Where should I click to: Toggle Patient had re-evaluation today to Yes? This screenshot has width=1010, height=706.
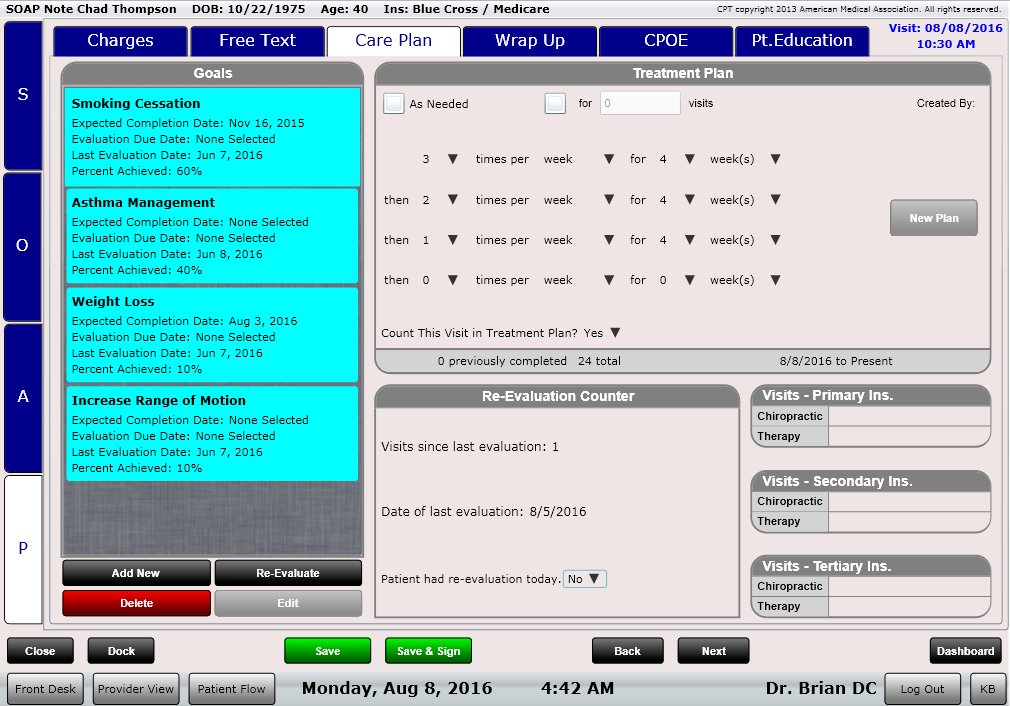coord(585,578)
